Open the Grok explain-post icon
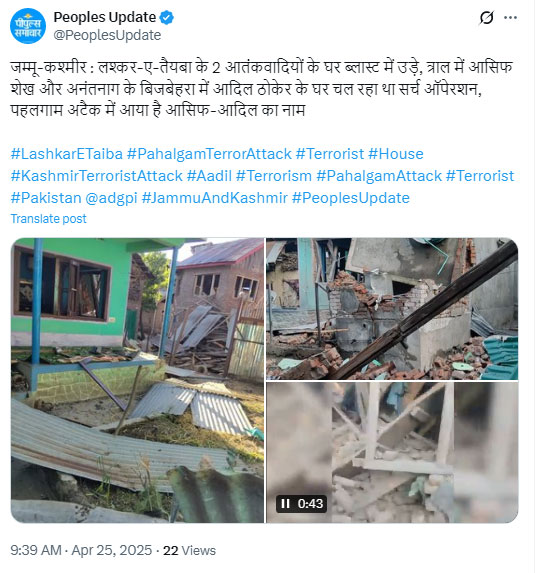538x573 pixels. [486, 18]
